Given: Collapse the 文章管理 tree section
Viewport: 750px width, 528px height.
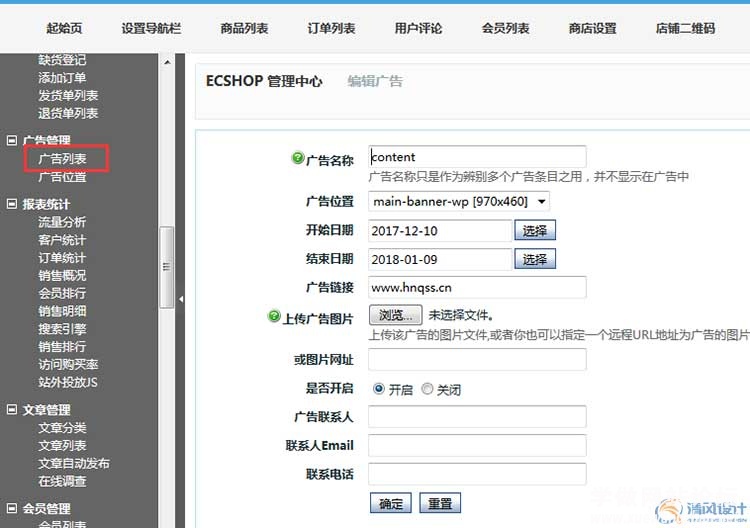Looking at the screenshot, I should [x=12, y=410].
